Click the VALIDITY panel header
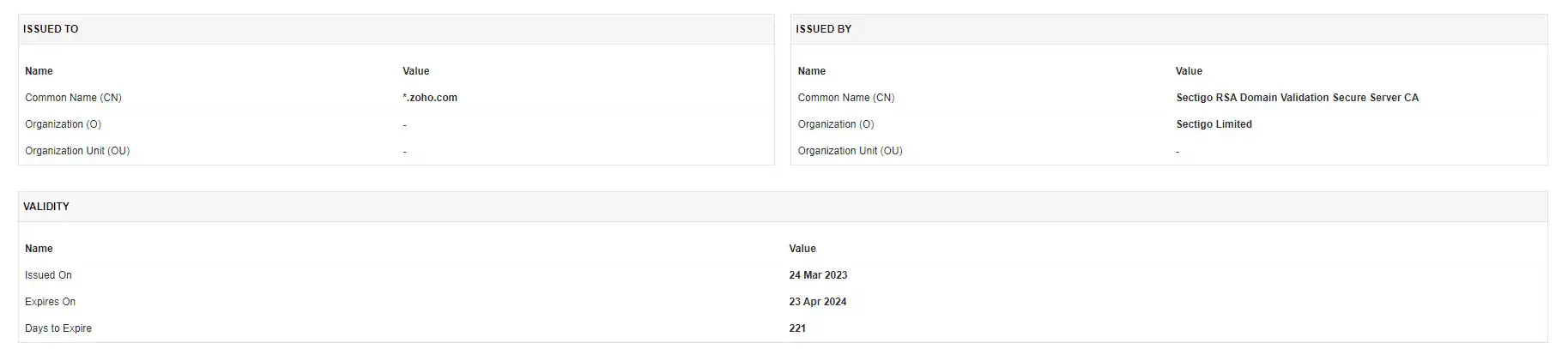 (46, 207)
